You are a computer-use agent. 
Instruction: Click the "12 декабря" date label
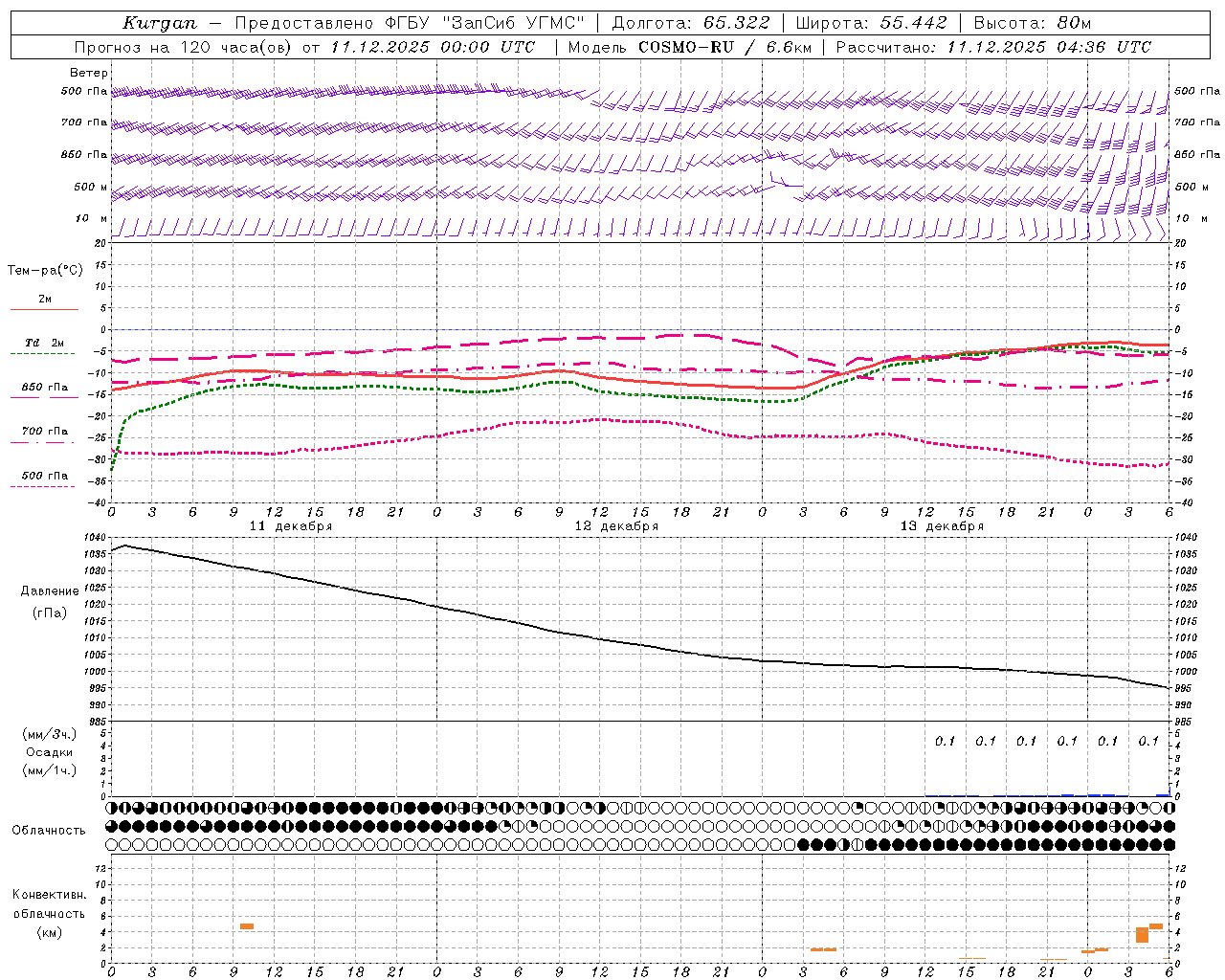[616, 526]
